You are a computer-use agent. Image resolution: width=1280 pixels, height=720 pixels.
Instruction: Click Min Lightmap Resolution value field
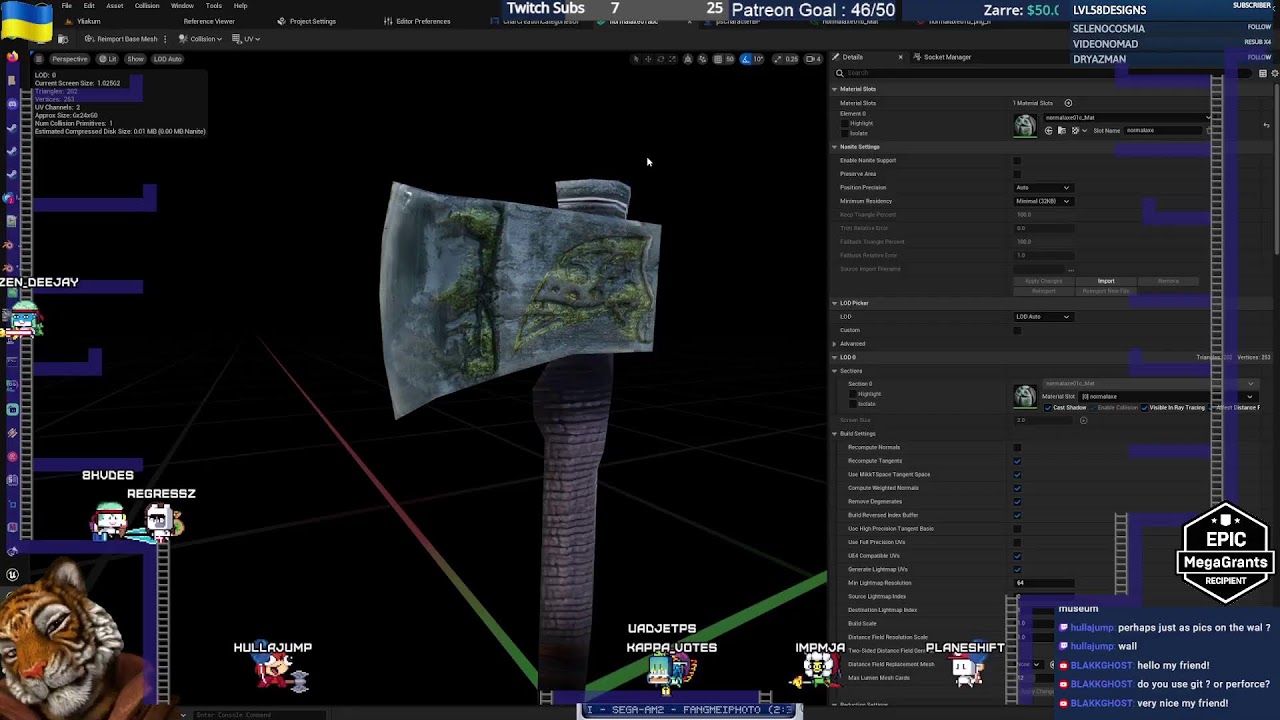pos(1045,583)
